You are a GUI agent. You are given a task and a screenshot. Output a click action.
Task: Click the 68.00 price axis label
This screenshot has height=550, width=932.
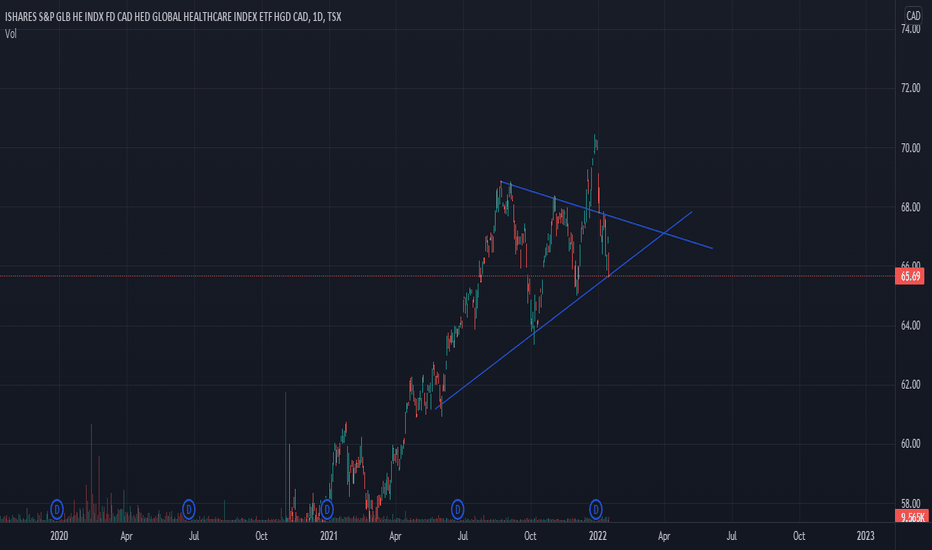pyautogui.click(x=910, y=207)
